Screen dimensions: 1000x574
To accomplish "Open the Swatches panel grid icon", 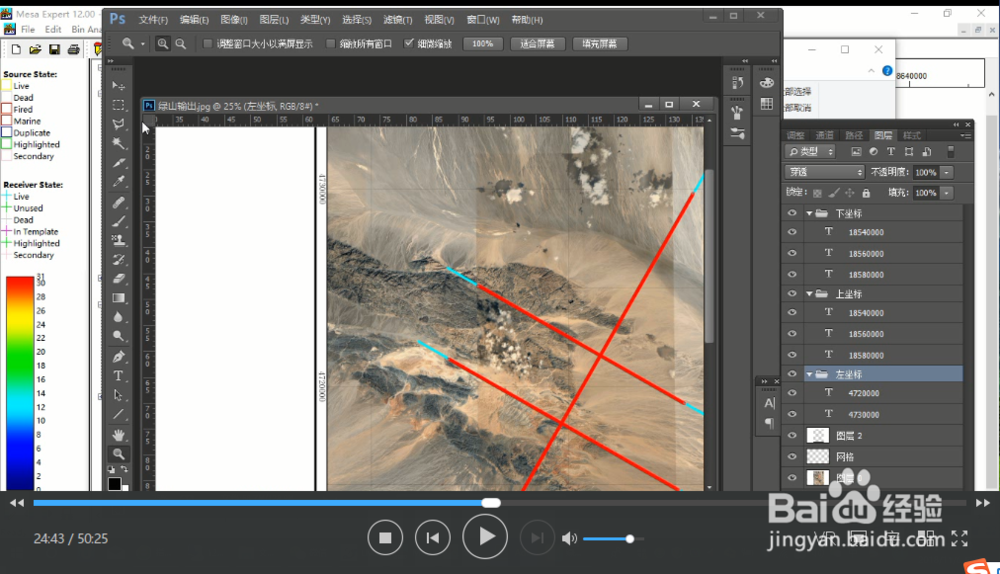I will [x=767, y=104].
